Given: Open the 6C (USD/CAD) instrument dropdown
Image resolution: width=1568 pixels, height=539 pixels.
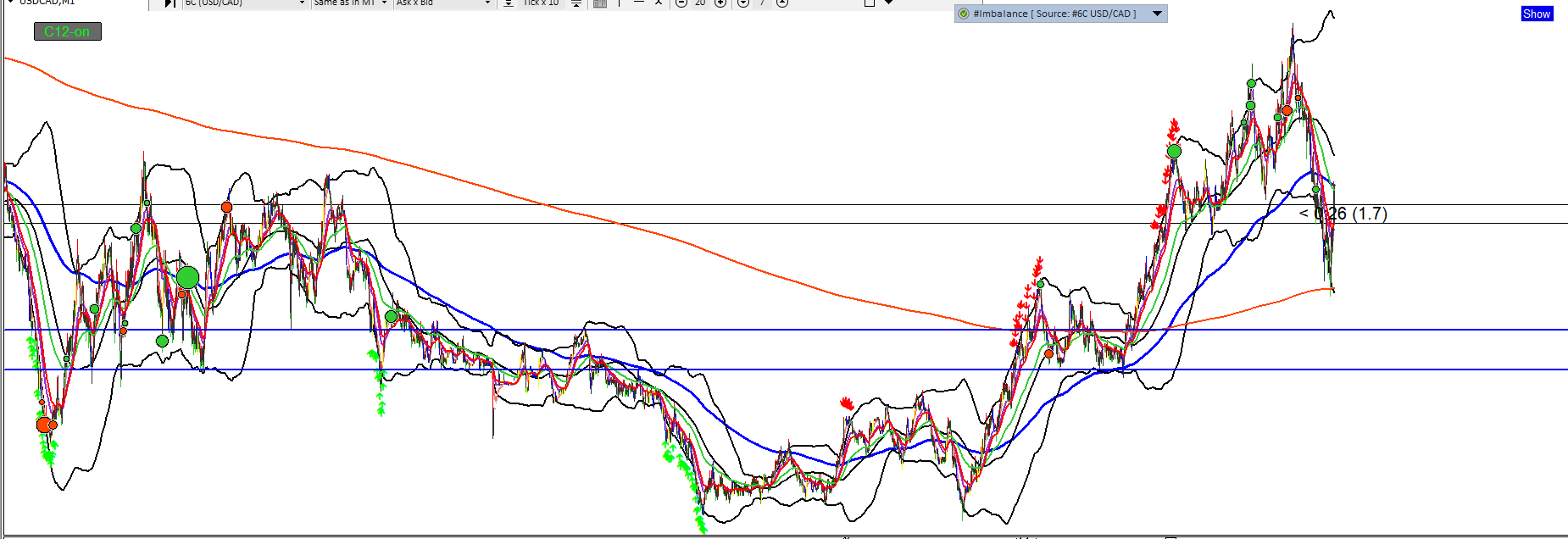Looking at the screenshot, I should pyautogui.click(x=245, y=3).
